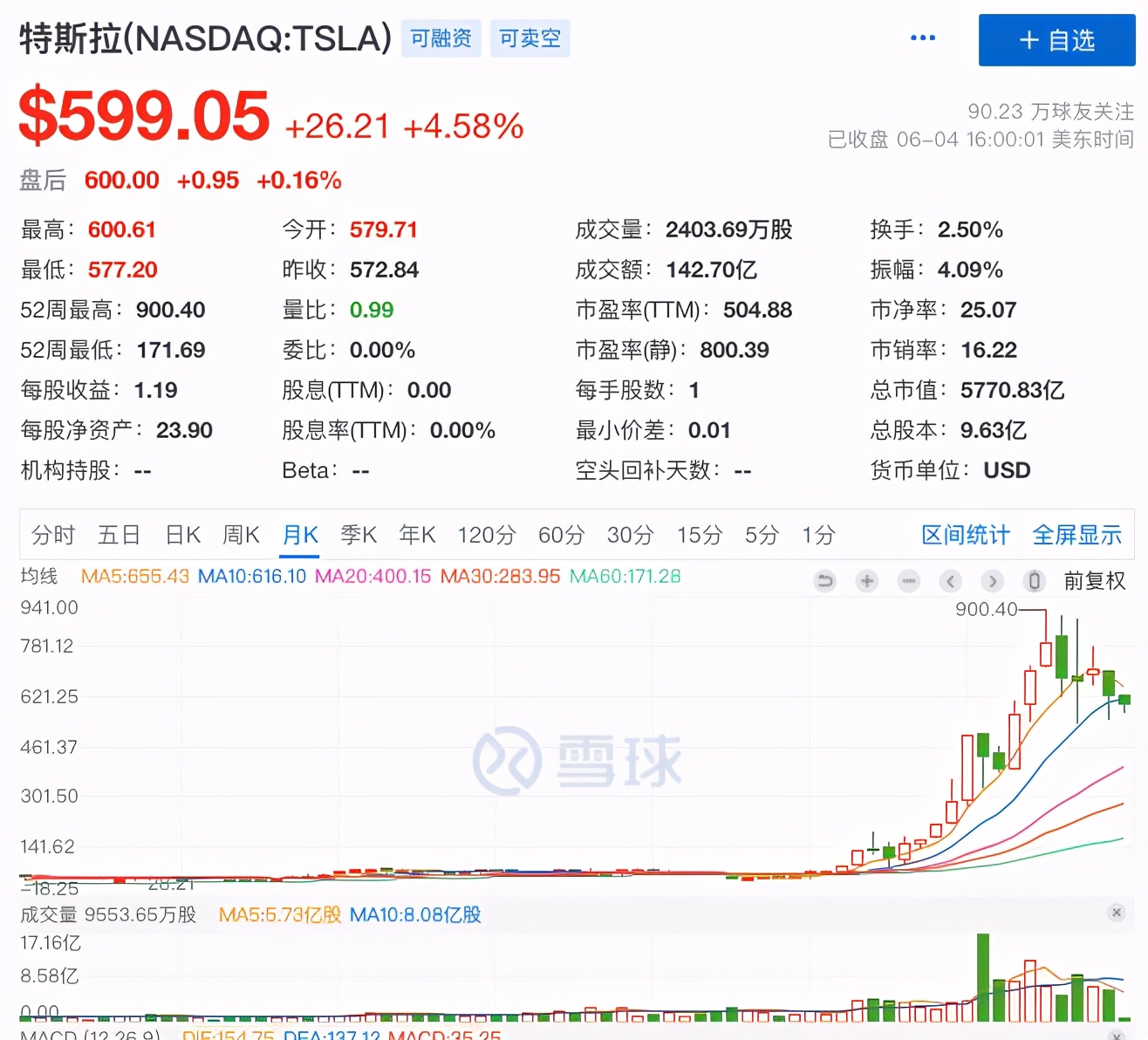
Task: Click the 52周最低 value 171.69
Action: (x=170, y=350)
